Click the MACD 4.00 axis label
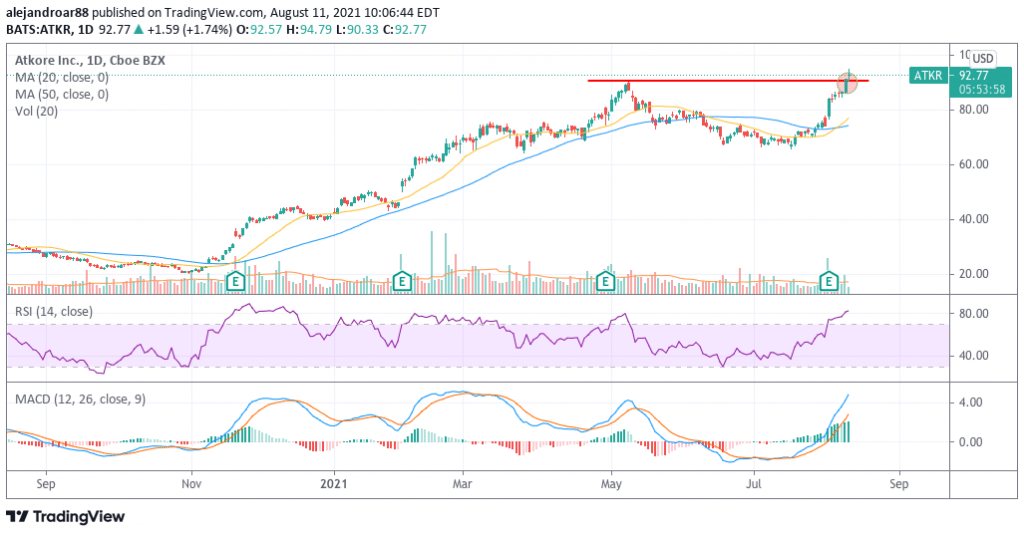Viewport: 1024px width, 535px height. [970, 402]
